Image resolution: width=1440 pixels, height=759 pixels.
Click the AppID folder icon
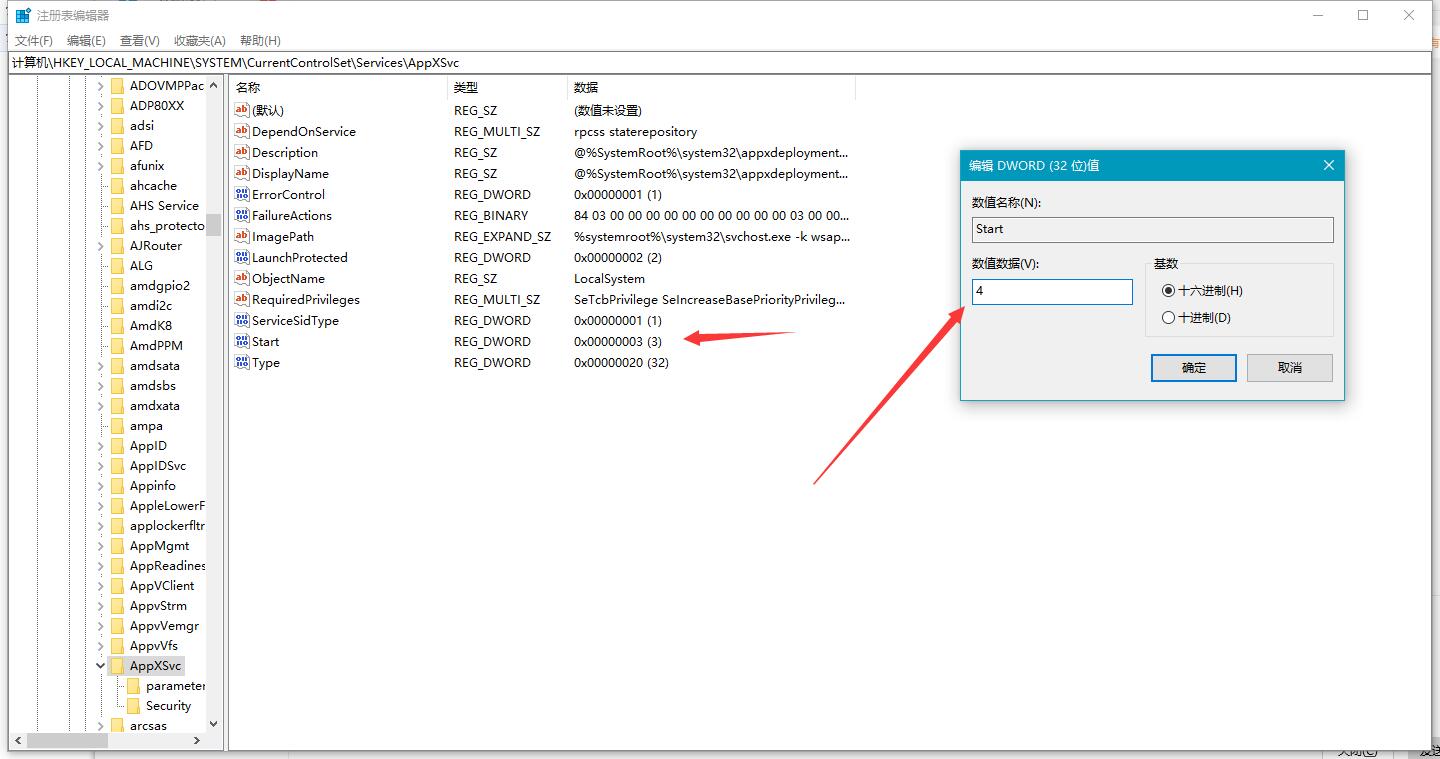tap(118, 446)
